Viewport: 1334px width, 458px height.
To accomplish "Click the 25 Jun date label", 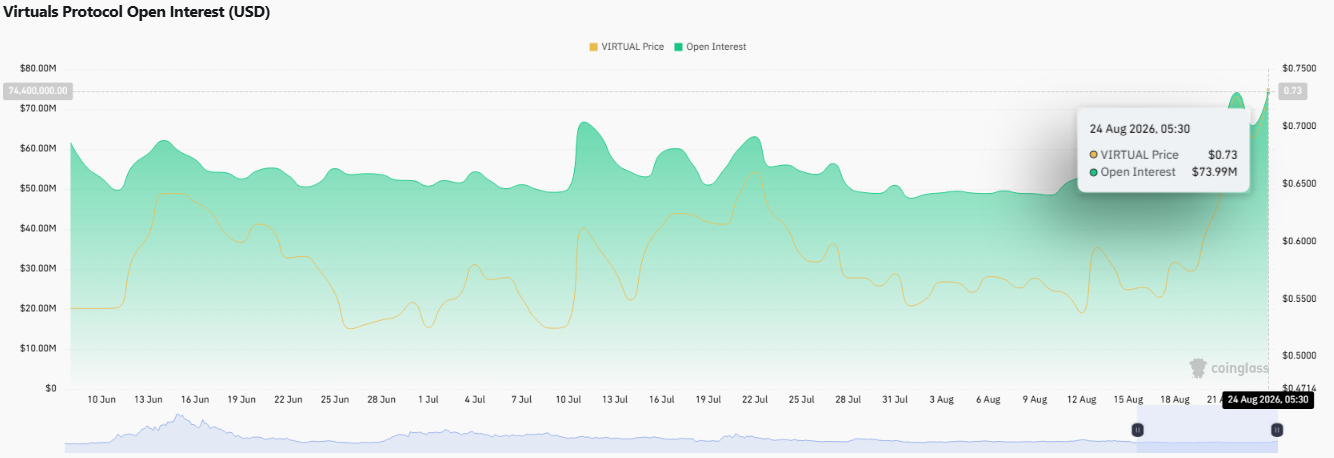I will click(335, 400).
